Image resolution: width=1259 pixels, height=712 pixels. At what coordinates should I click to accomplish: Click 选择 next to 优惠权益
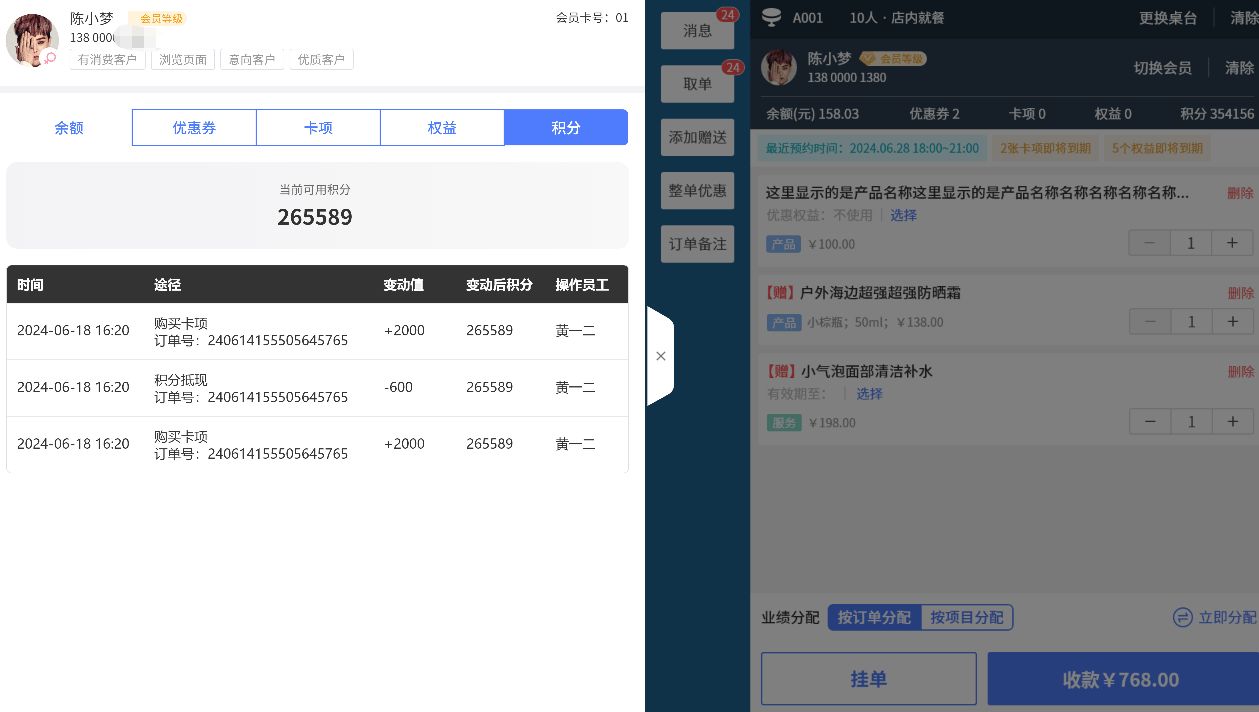click(x=904, y=215)
